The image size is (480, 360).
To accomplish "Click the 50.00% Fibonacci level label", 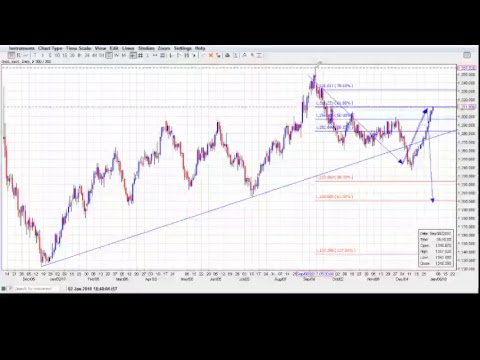I will [x=334, y=115].
